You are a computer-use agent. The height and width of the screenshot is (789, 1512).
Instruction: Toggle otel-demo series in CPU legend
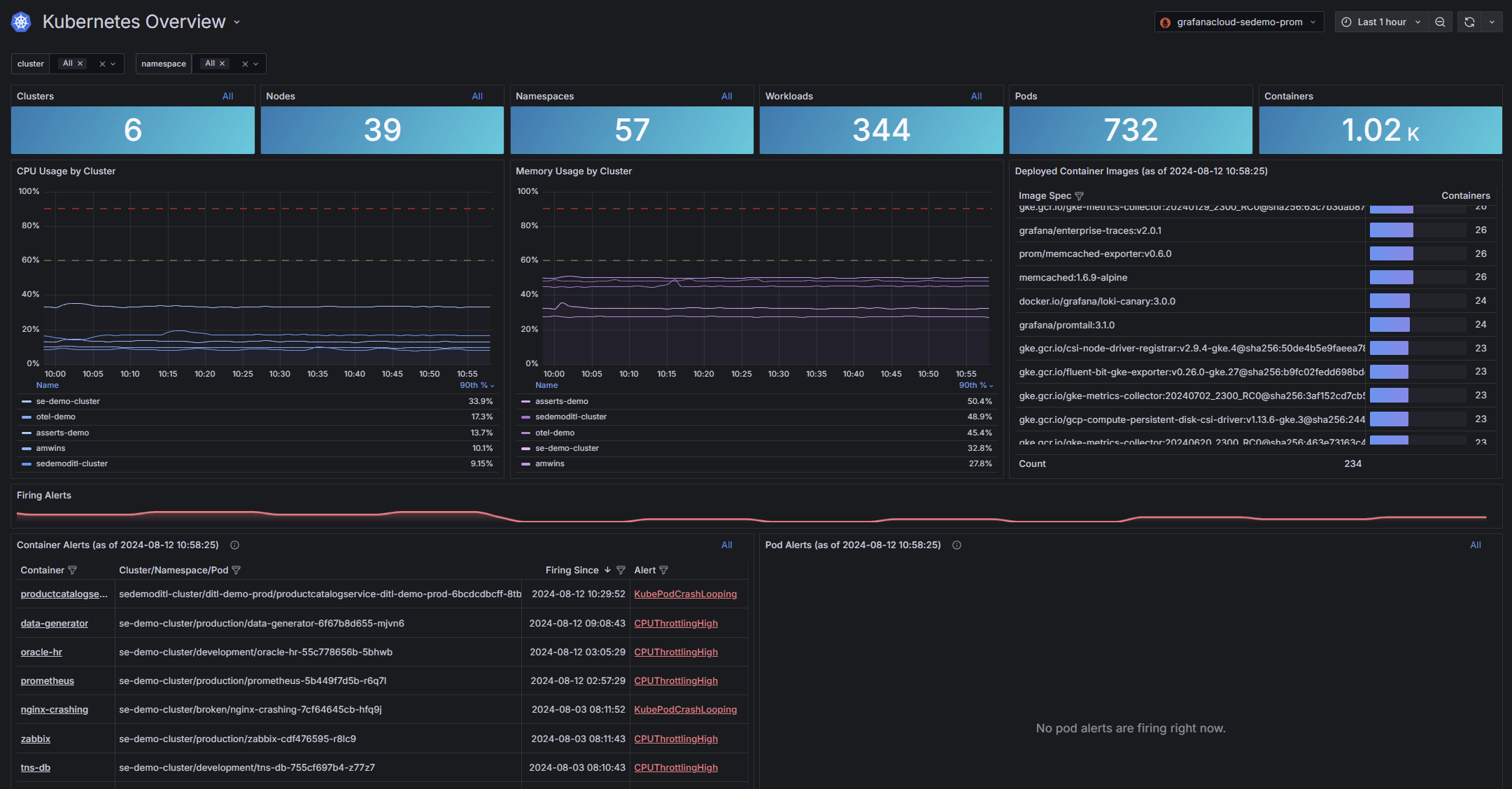click(56, 417)
